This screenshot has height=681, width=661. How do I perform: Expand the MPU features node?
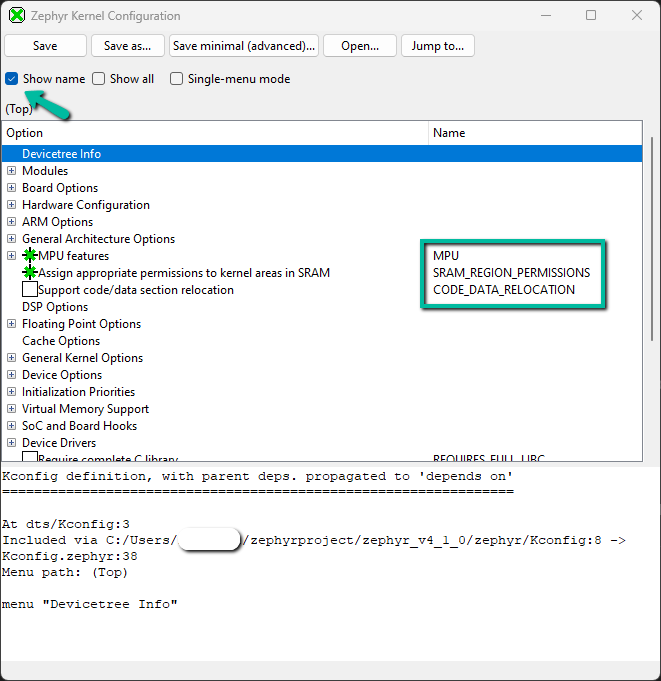(12, 255)
